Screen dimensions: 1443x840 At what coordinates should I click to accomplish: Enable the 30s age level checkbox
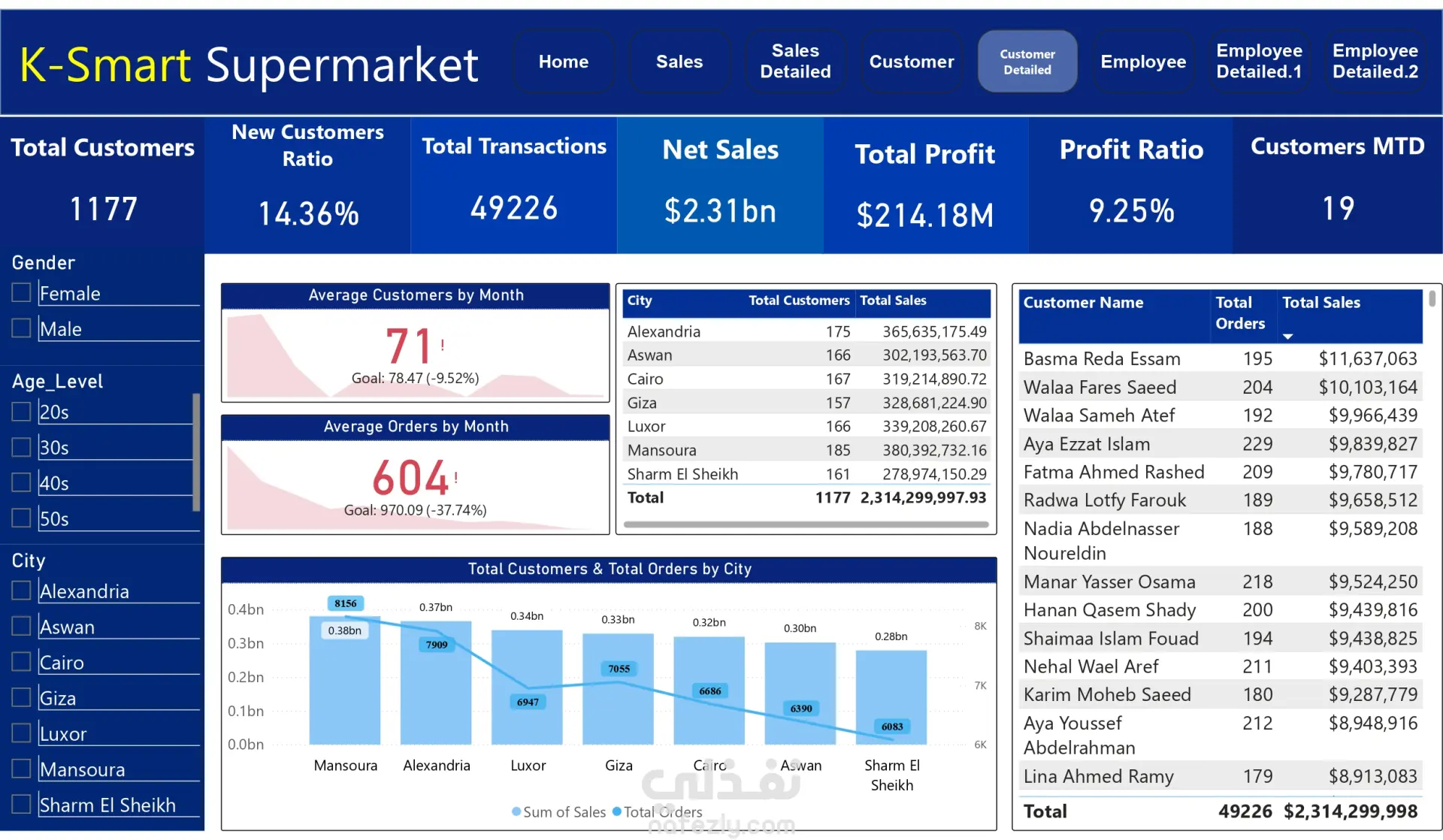22,447
